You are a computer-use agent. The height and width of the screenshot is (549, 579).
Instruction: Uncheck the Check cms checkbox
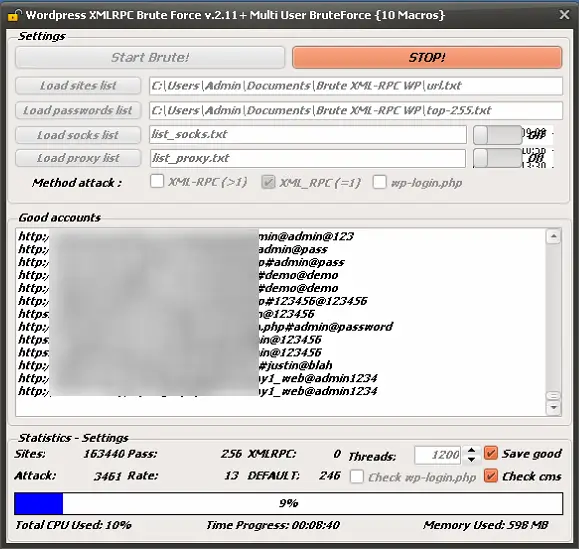coord(491,476)
